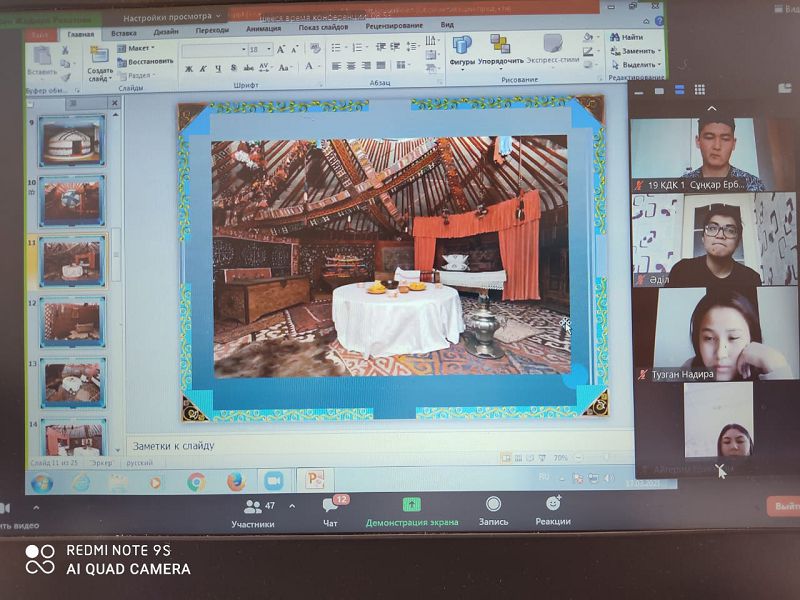The width and height of the screenshot is (800, 600).
Task: Switch to the Дизайн tab
Action: point(166,32)
